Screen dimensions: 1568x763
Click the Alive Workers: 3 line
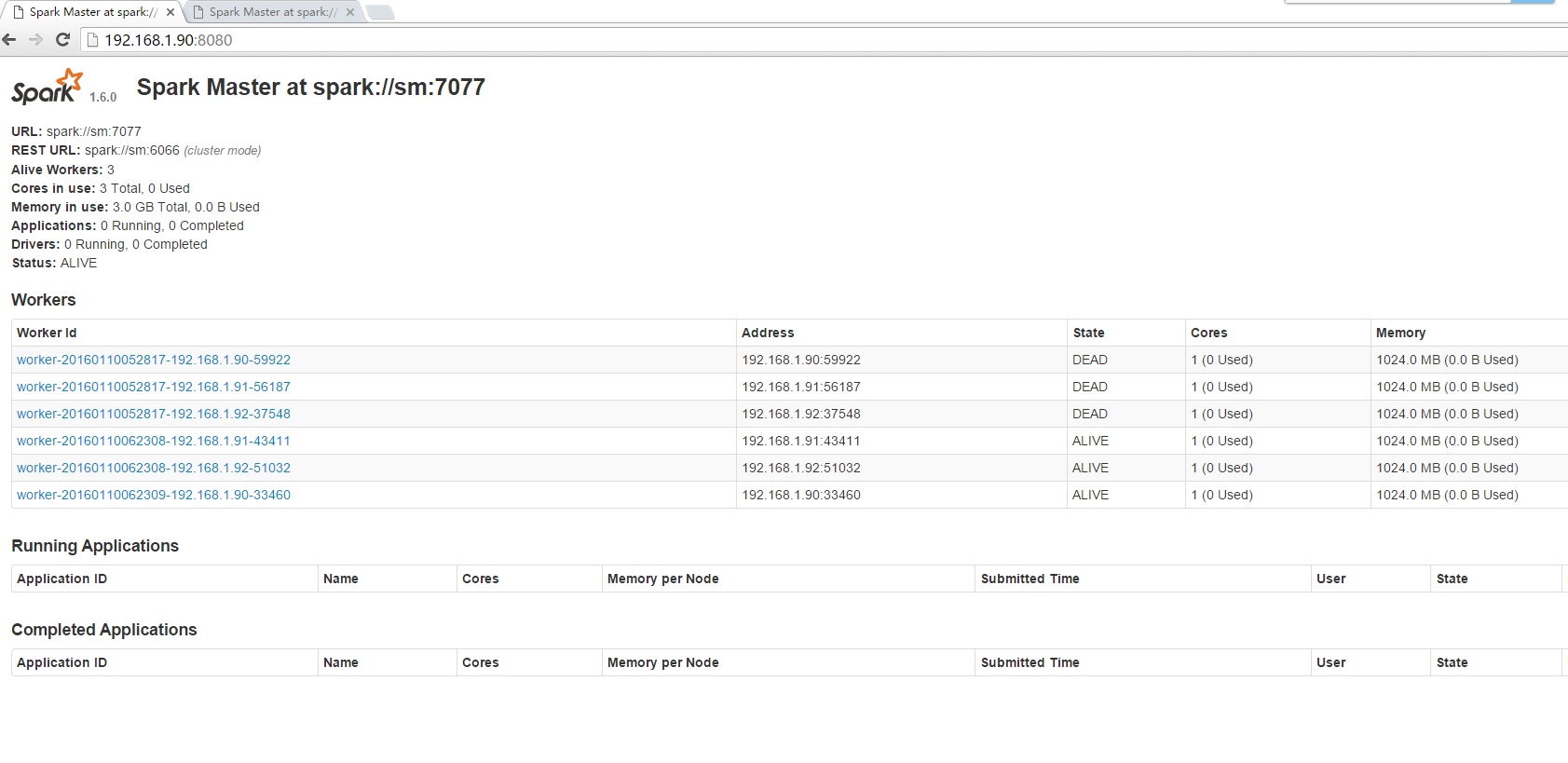pos(62,170)
